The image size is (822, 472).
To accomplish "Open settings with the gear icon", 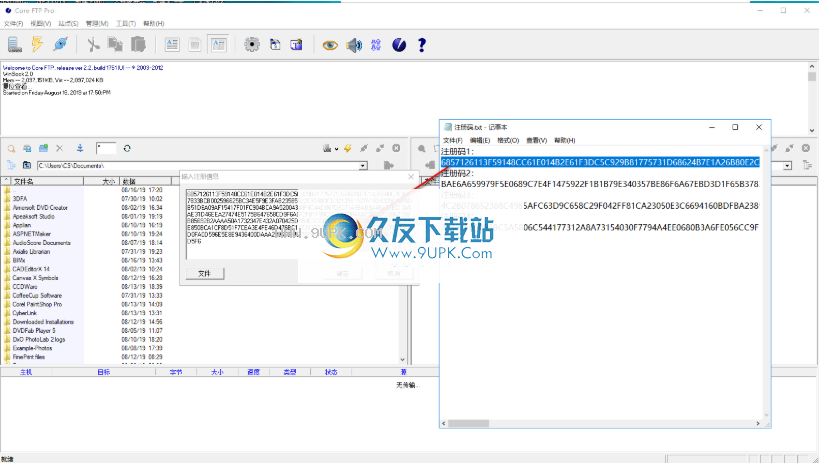I will [x=252, y=45].
